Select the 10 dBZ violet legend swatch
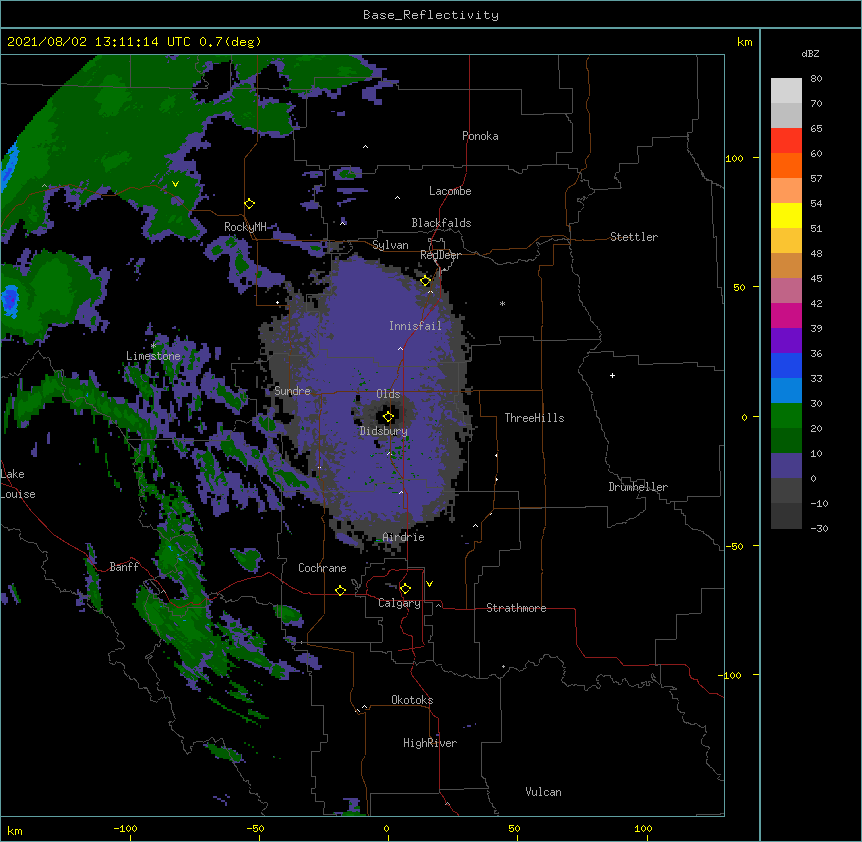The height and width of the screenshot is (842, 862). (786, 465)
